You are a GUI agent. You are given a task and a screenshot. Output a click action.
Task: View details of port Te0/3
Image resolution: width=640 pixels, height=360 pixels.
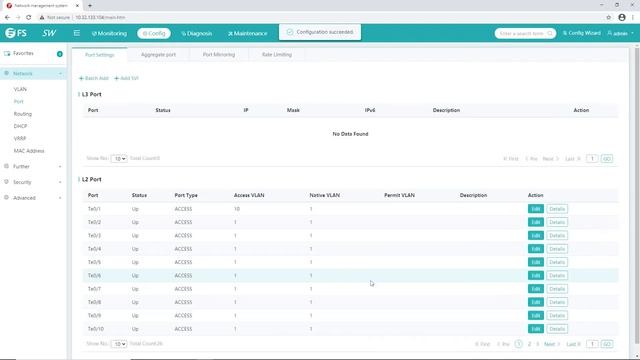[x=557, y=236]
